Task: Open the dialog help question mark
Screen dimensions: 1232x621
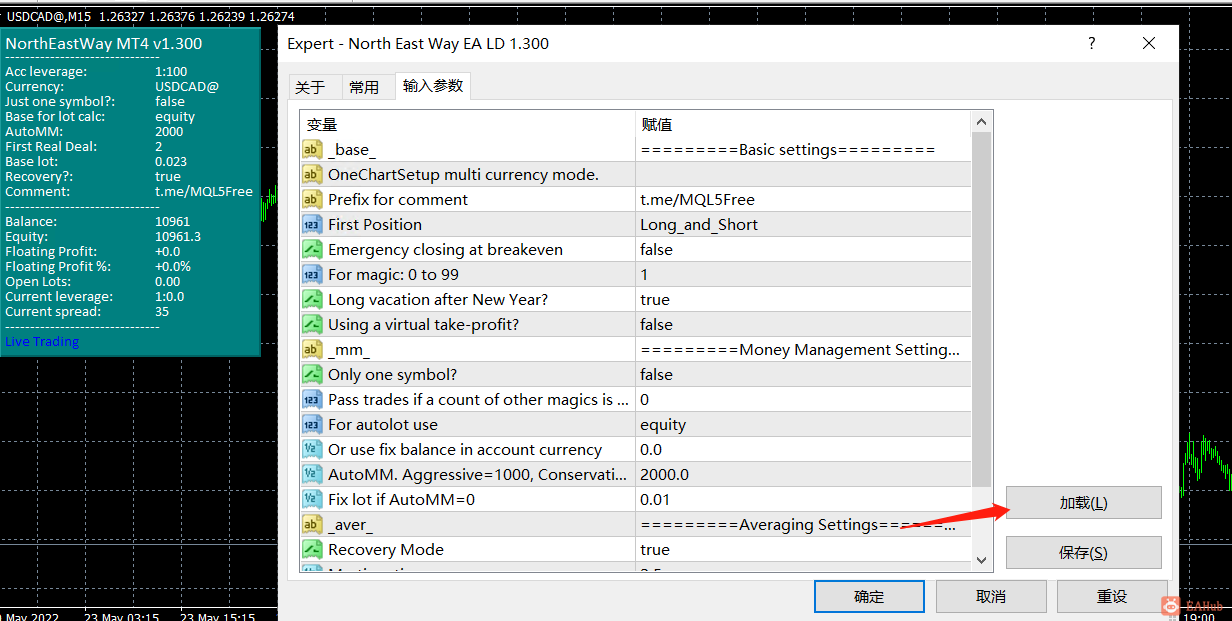Action: (x=1091, y=44)
